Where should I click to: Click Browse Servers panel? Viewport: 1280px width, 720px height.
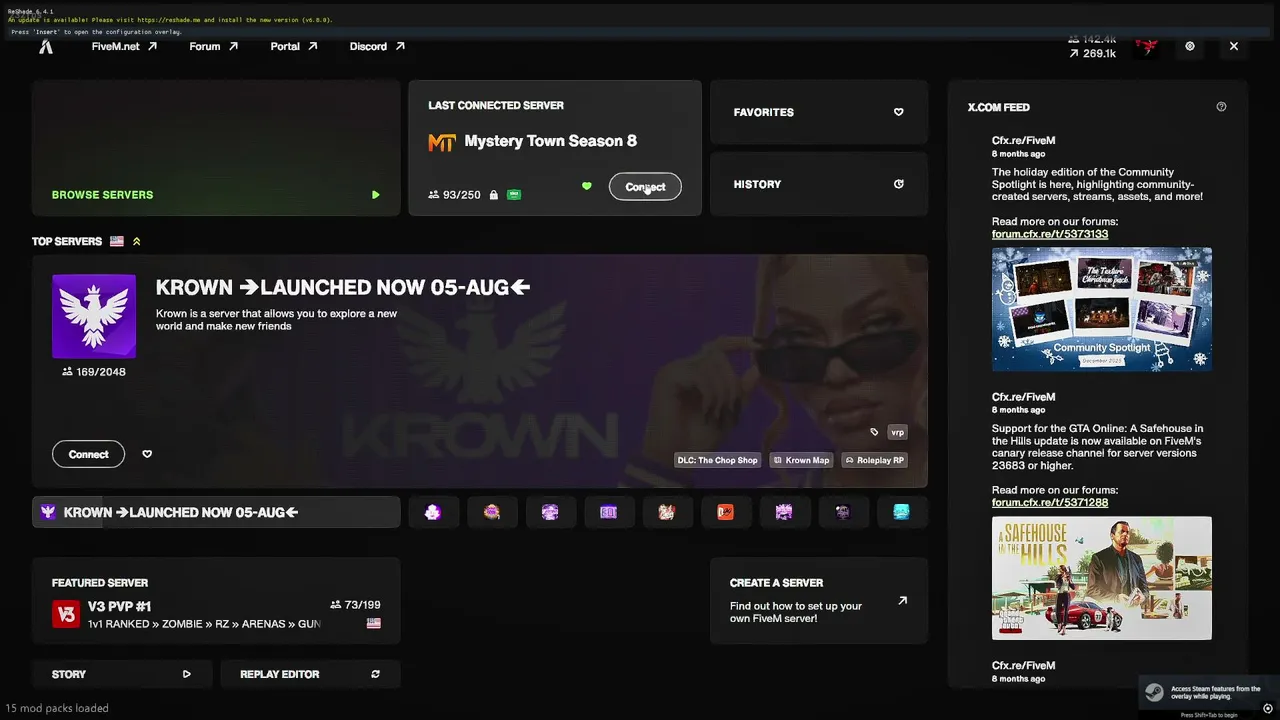pos(216,148)
